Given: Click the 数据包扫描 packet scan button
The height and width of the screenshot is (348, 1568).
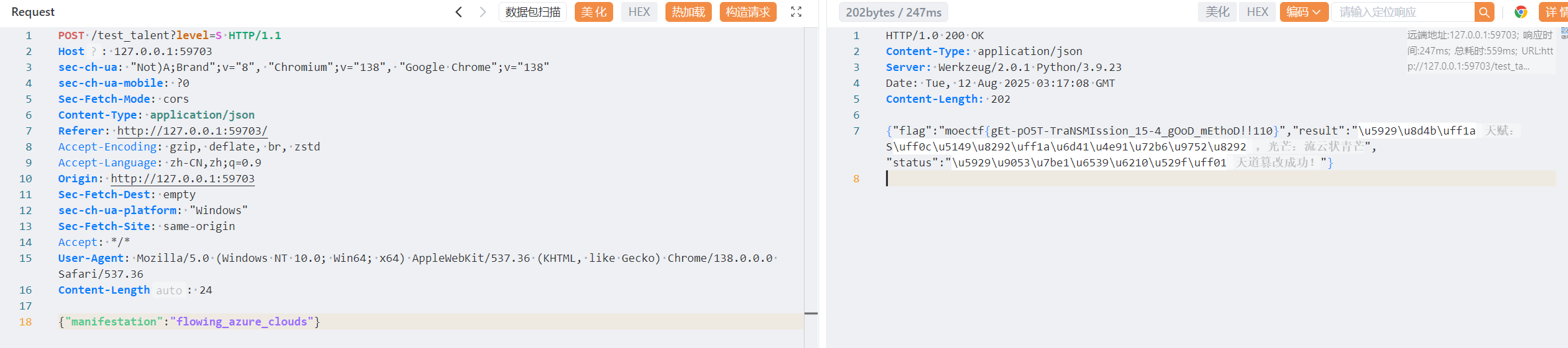Looking at the screenshot, I should [532, 12].
